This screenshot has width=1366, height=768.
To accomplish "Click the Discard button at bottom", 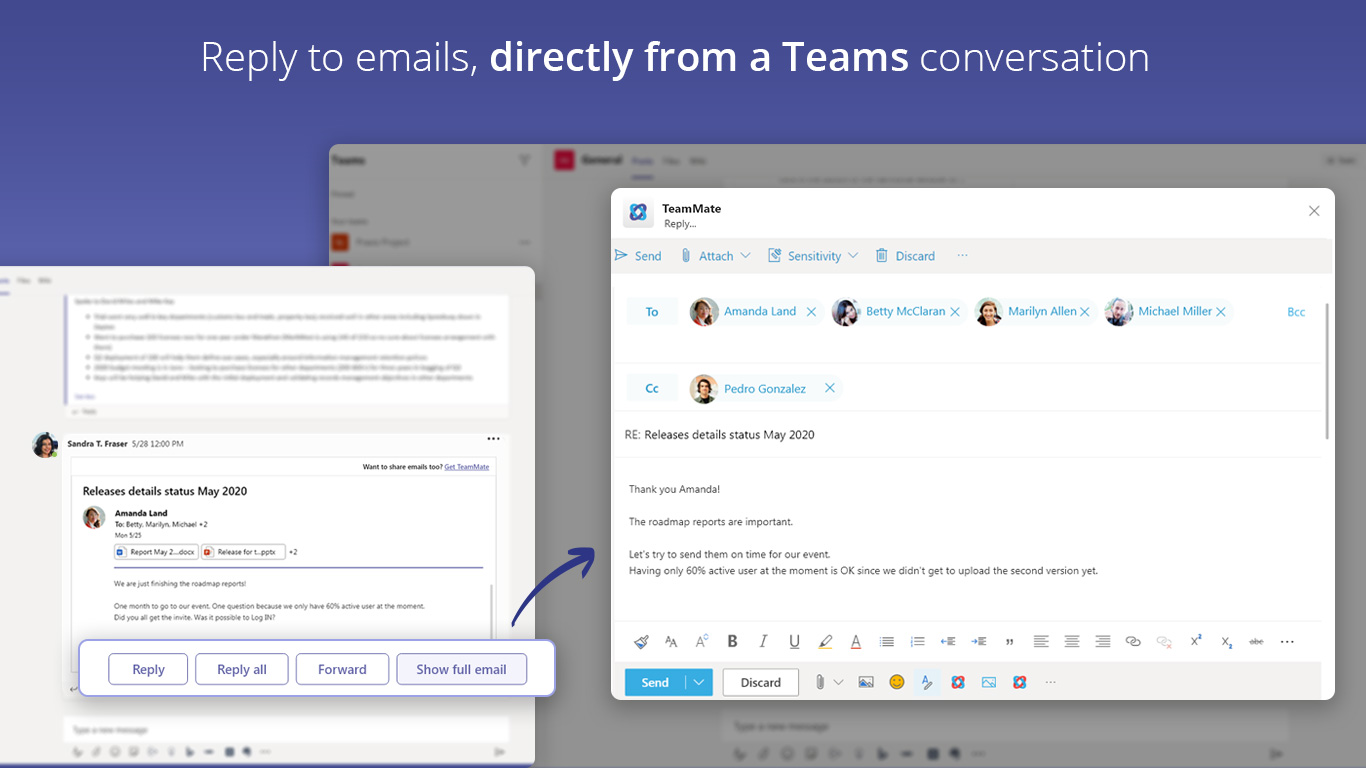I will [x=761, y=682].
